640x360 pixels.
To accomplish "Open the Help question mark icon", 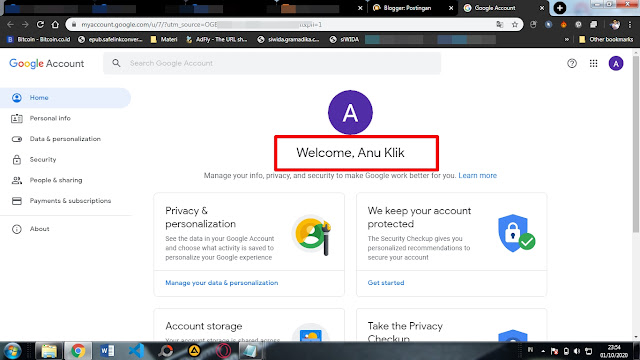I will pos(572,63).
